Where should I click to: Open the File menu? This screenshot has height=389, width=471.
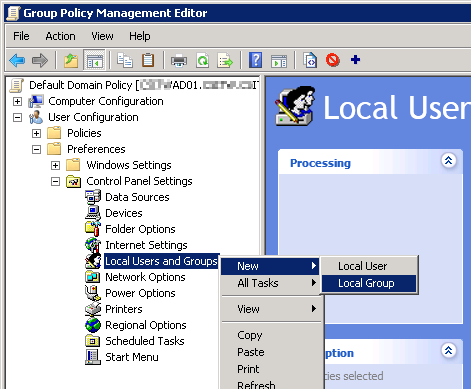[x=21, y=36]
